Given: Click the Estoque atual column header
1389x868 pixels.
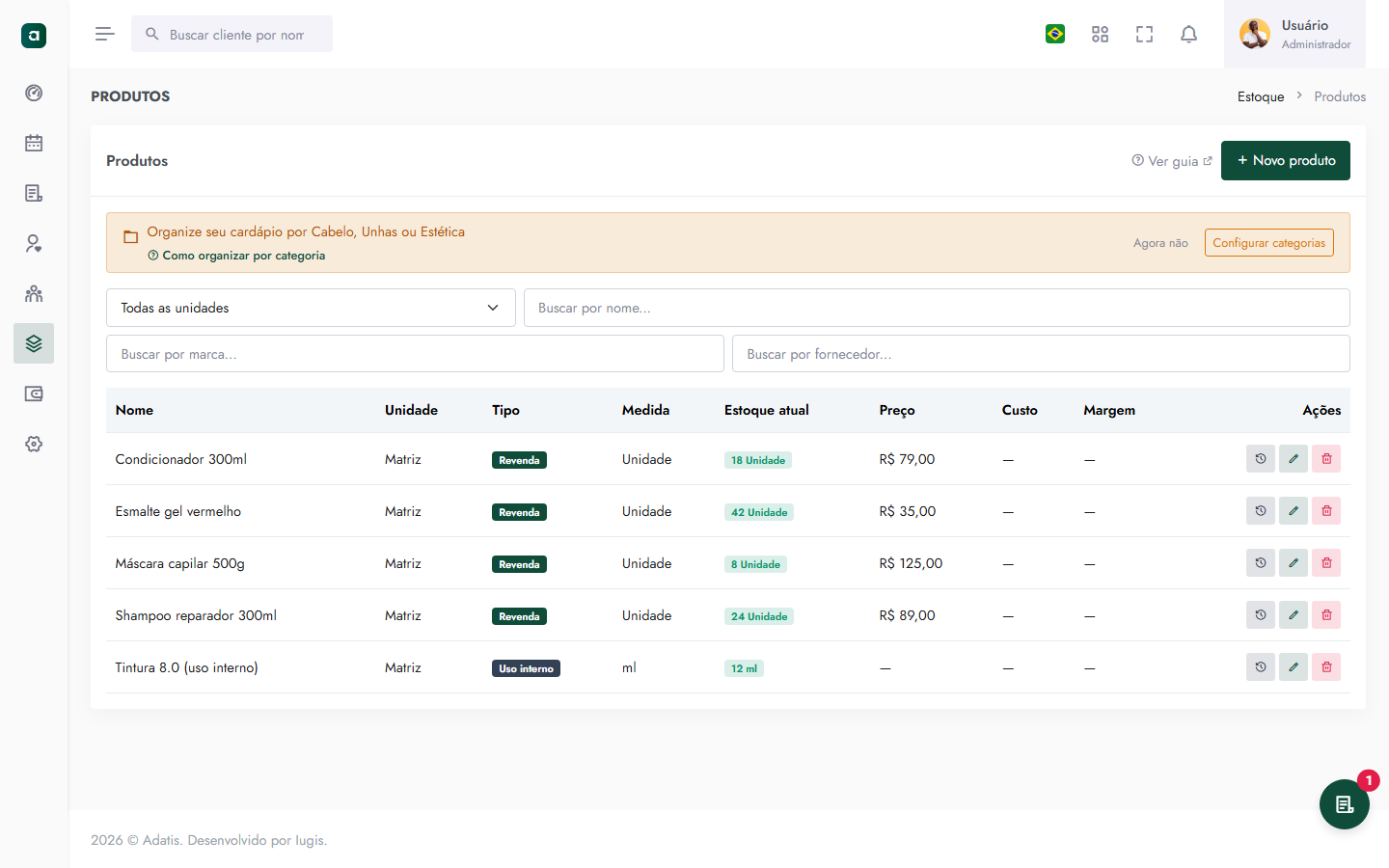Looking at the screenshot, I should pyautogui.click(x=767, y=410).
